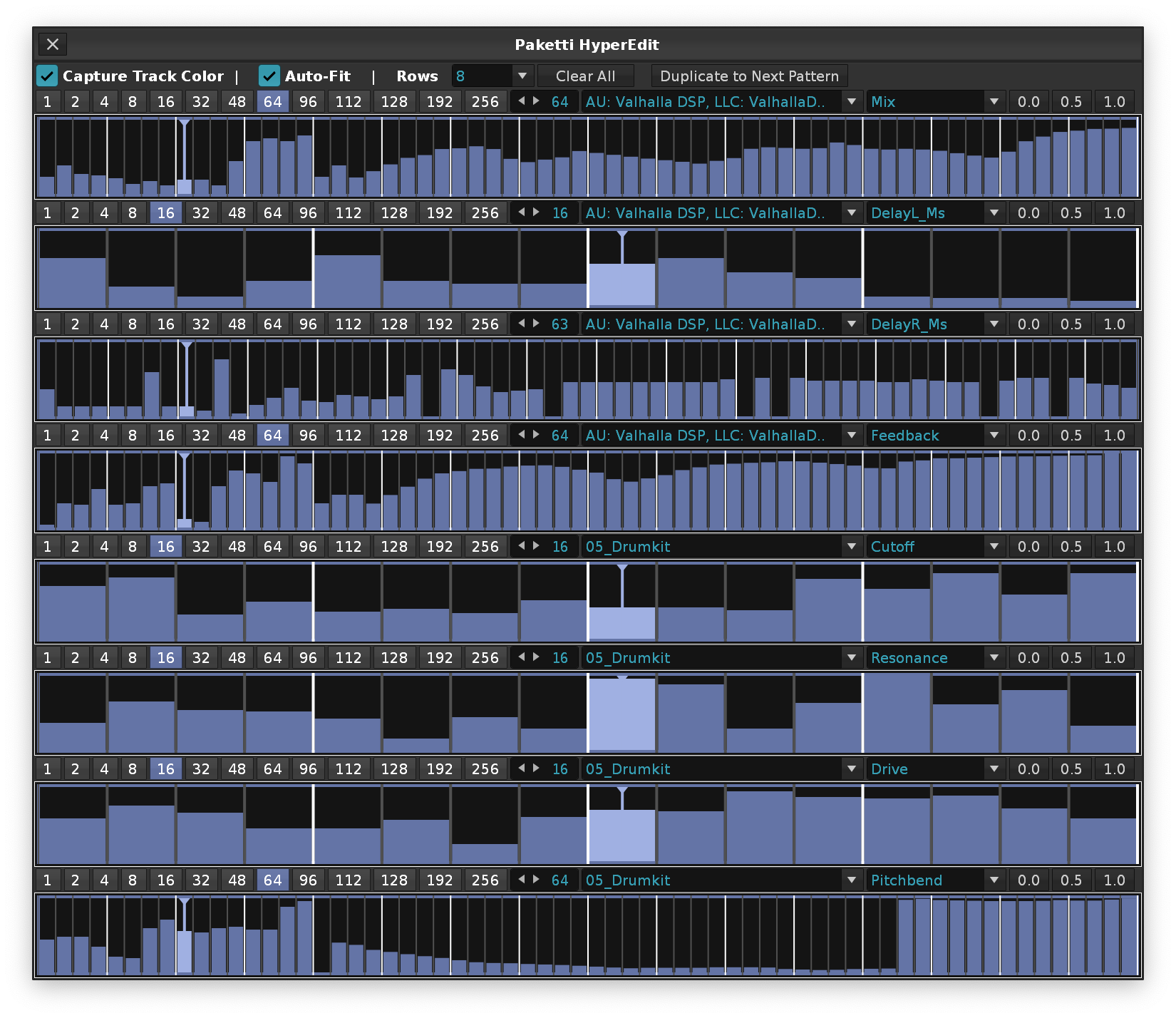Click the Clear All button
The width and height of the screenshot is (1176, 1018).
[585, 76]
